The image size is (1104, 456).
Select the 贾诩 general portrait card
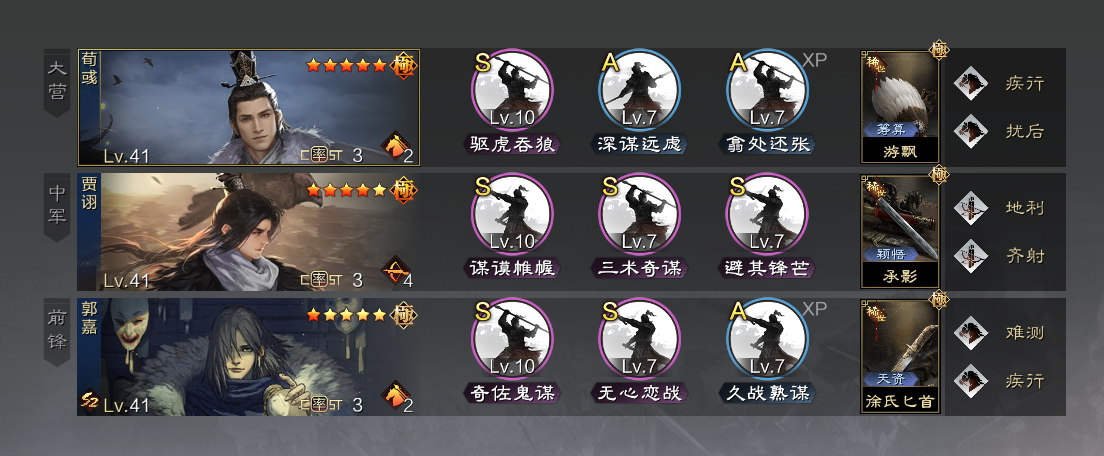(x=249, y=232)
